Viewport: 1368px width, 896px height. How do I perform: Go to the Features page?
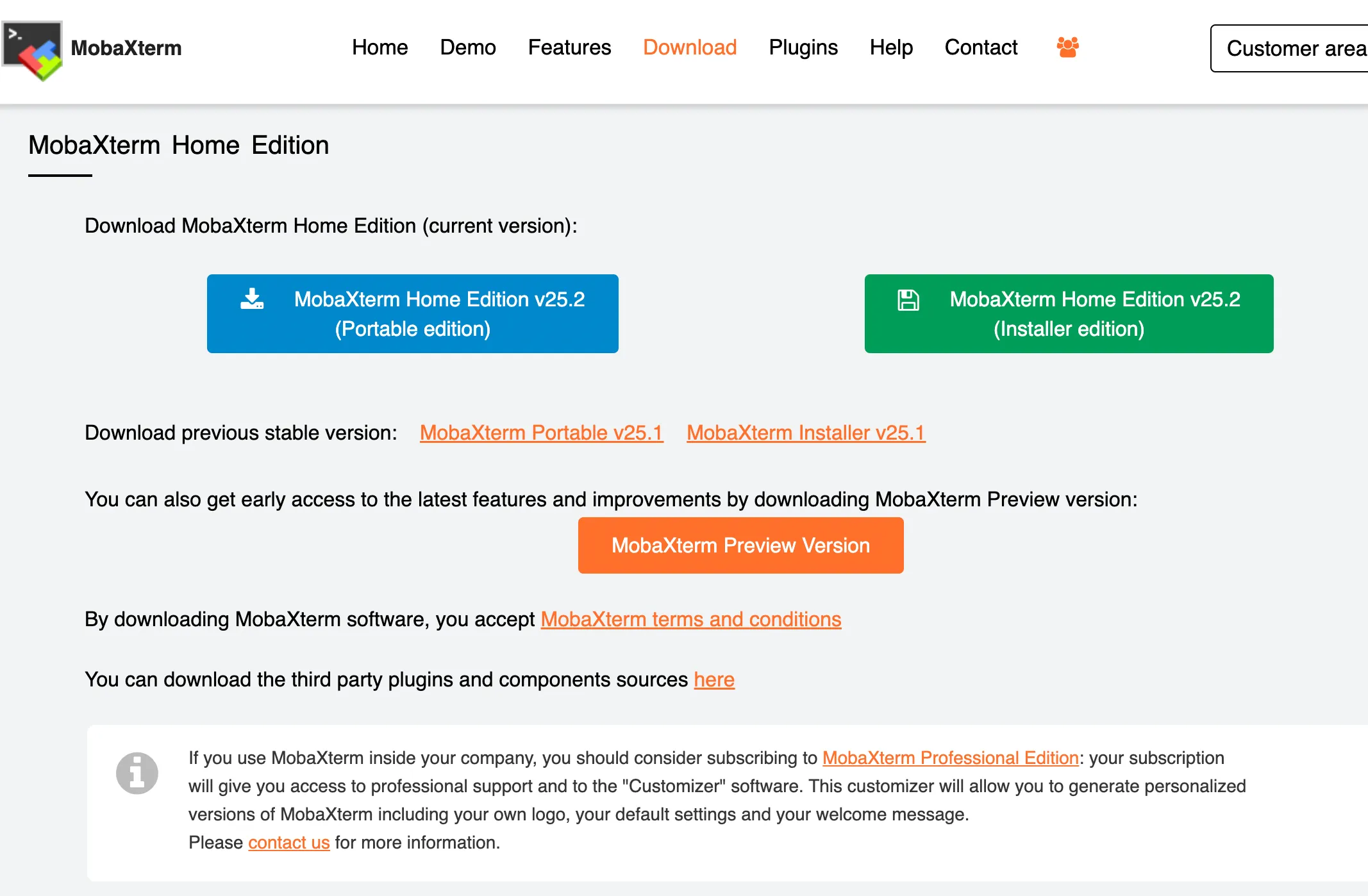569,47
